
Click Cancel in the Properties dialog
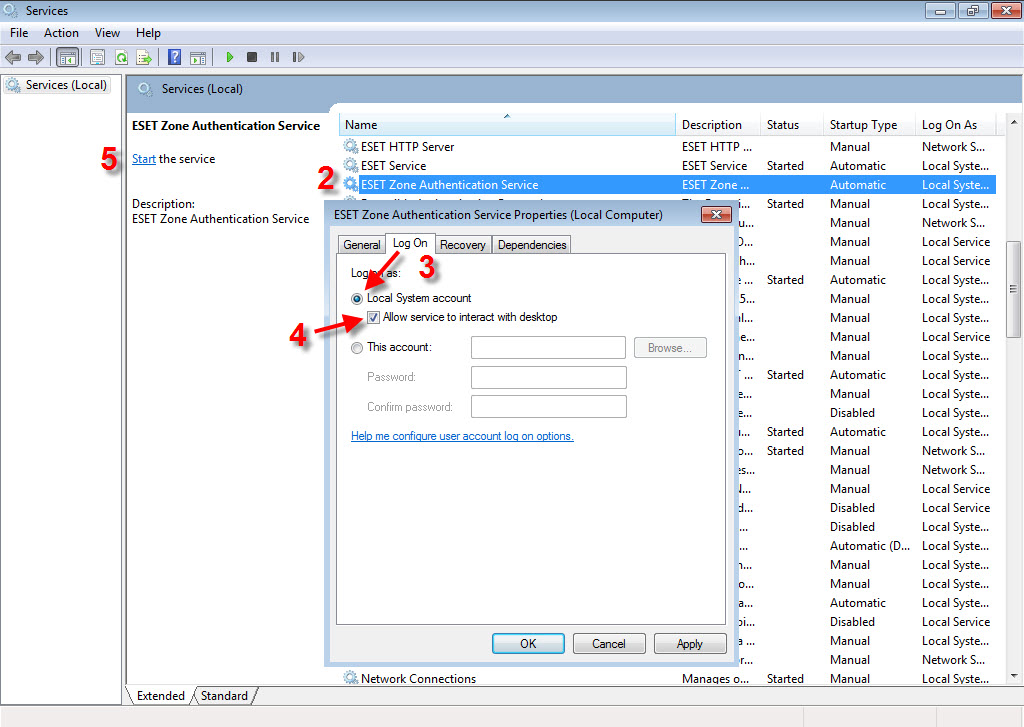609,643
